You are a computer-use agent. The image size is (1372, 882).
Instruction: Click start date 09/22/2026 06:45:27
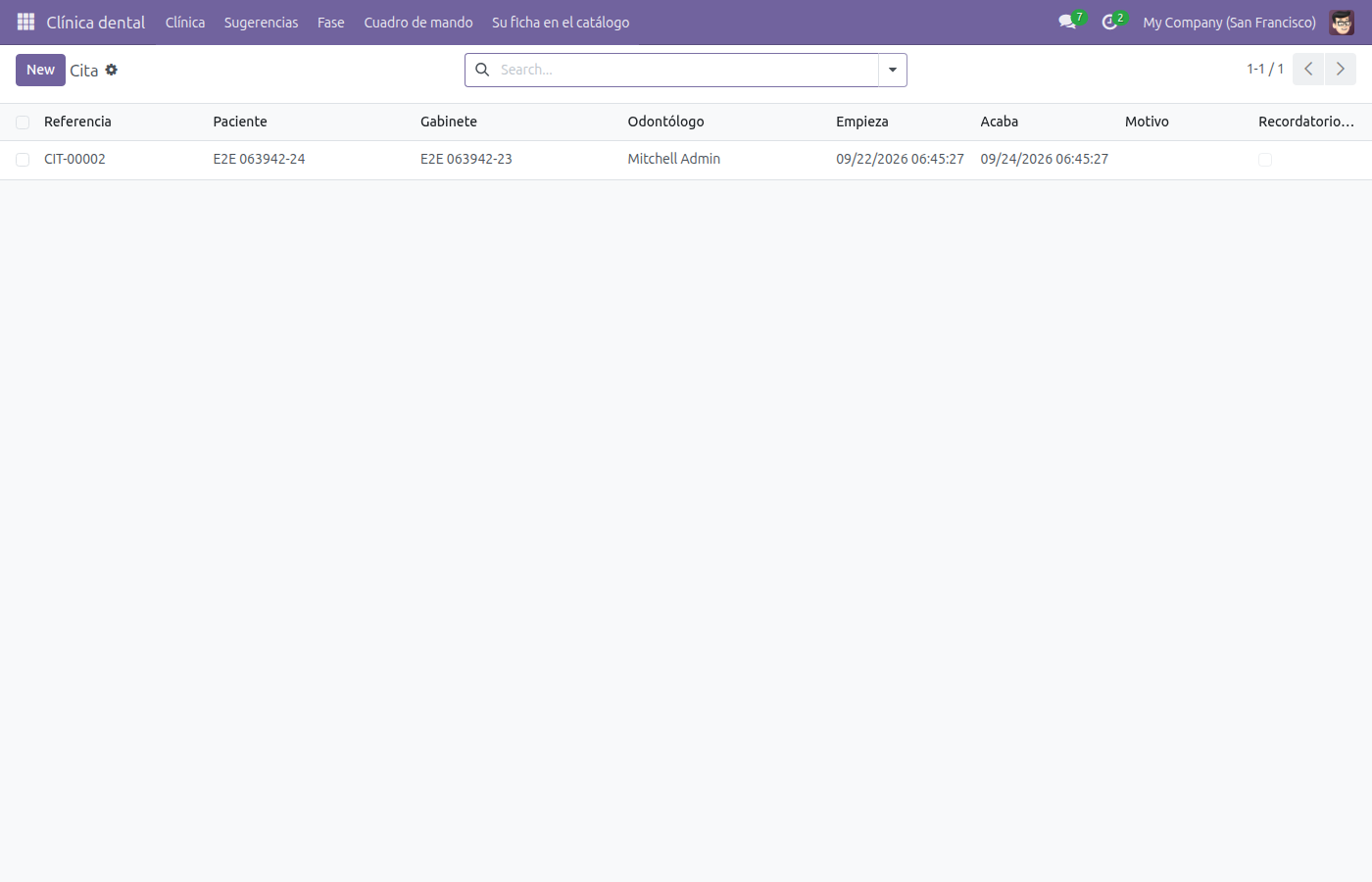(x=900, y=159)
